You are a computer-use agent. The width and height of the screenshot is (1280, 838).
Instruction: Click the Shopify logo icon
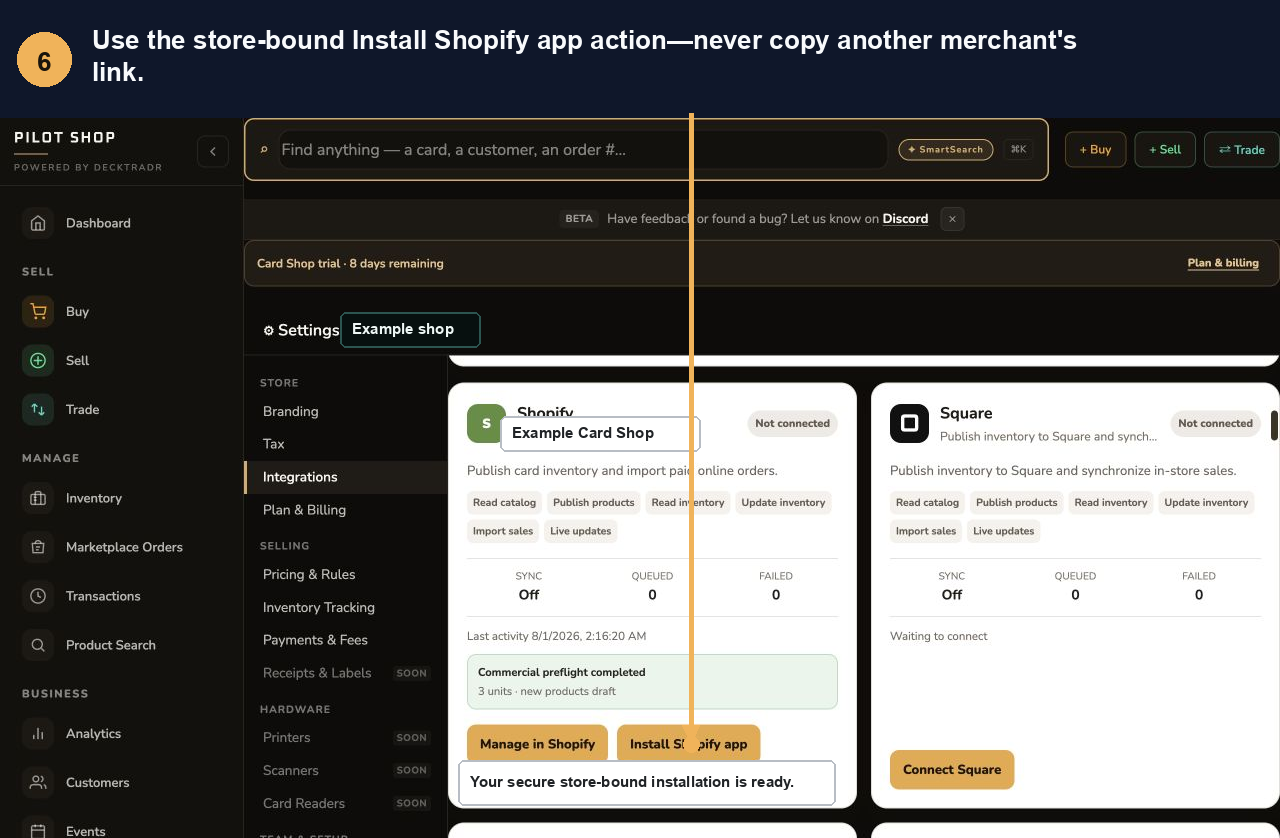point(486,423)
